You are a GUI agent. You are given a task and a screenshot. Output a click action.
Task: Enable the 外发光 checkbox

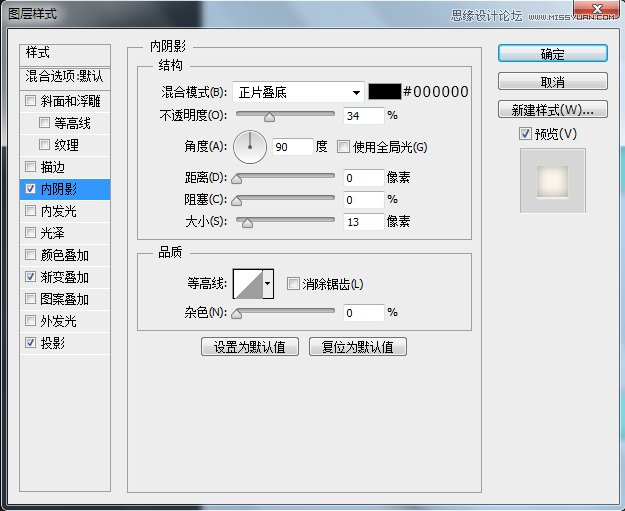tap(30, 320)
